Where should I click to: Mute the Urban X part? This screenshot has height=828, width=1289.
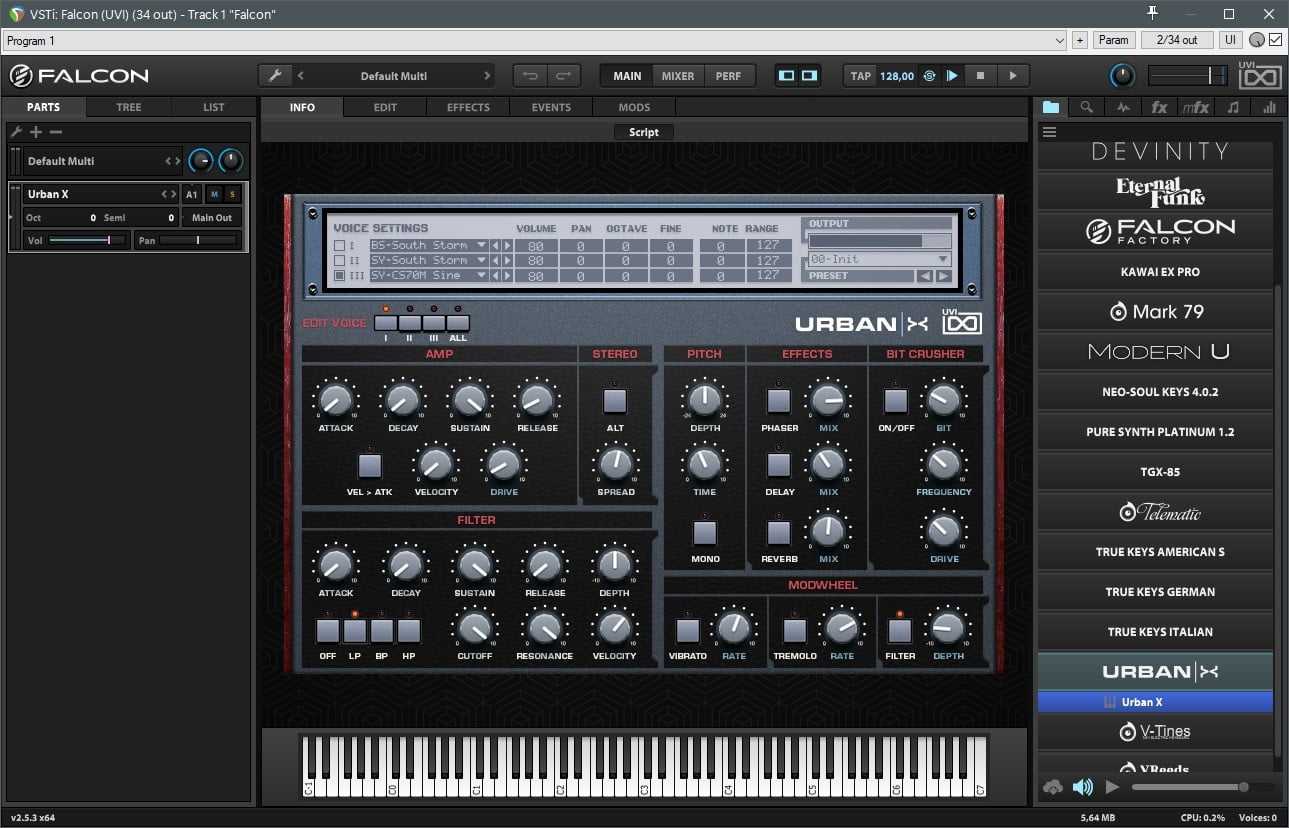click(x=214, y=194)
